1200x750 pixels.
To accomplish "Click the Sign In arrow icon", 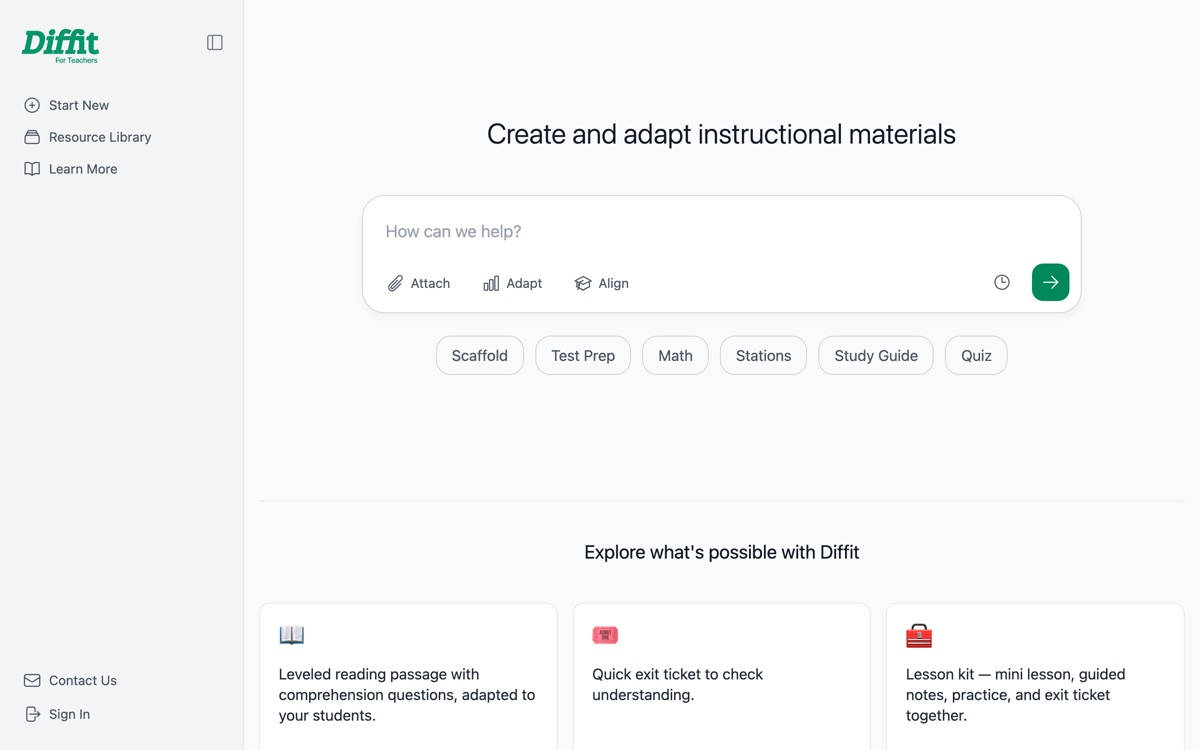I will tap(32, 714).
